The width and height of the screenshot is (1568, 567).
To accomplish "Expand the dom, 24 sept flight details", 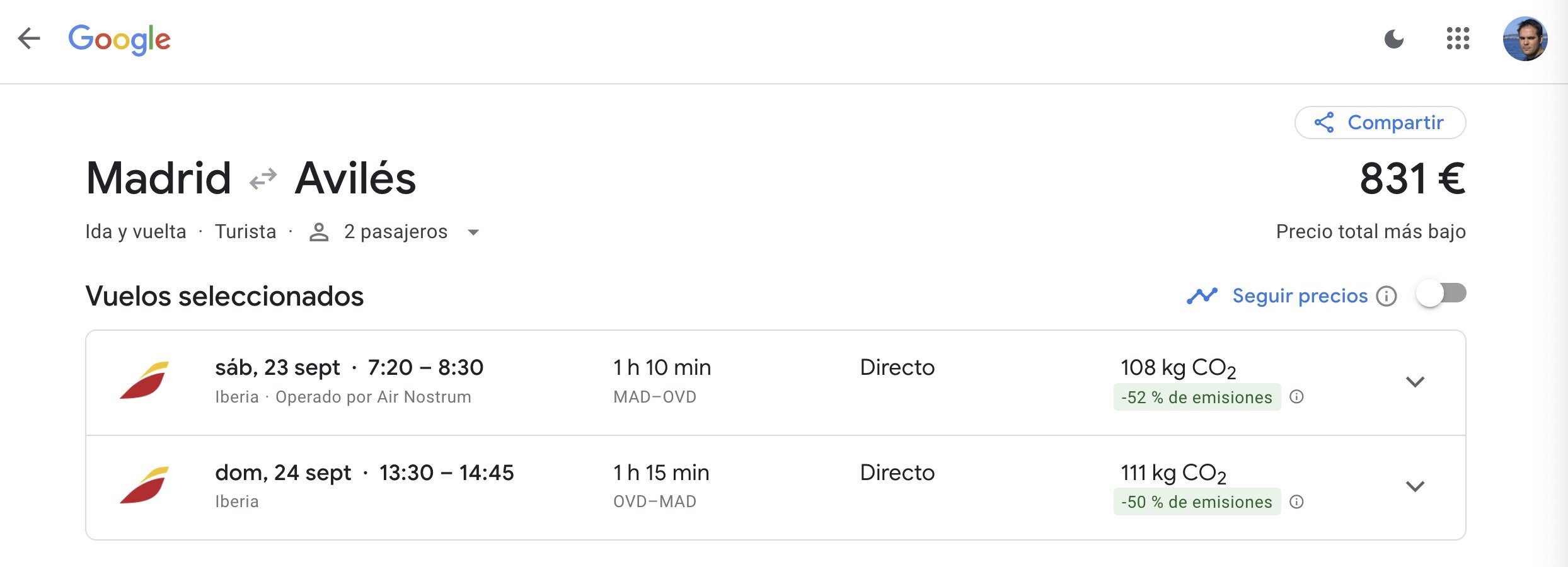I will point(1415,486).
